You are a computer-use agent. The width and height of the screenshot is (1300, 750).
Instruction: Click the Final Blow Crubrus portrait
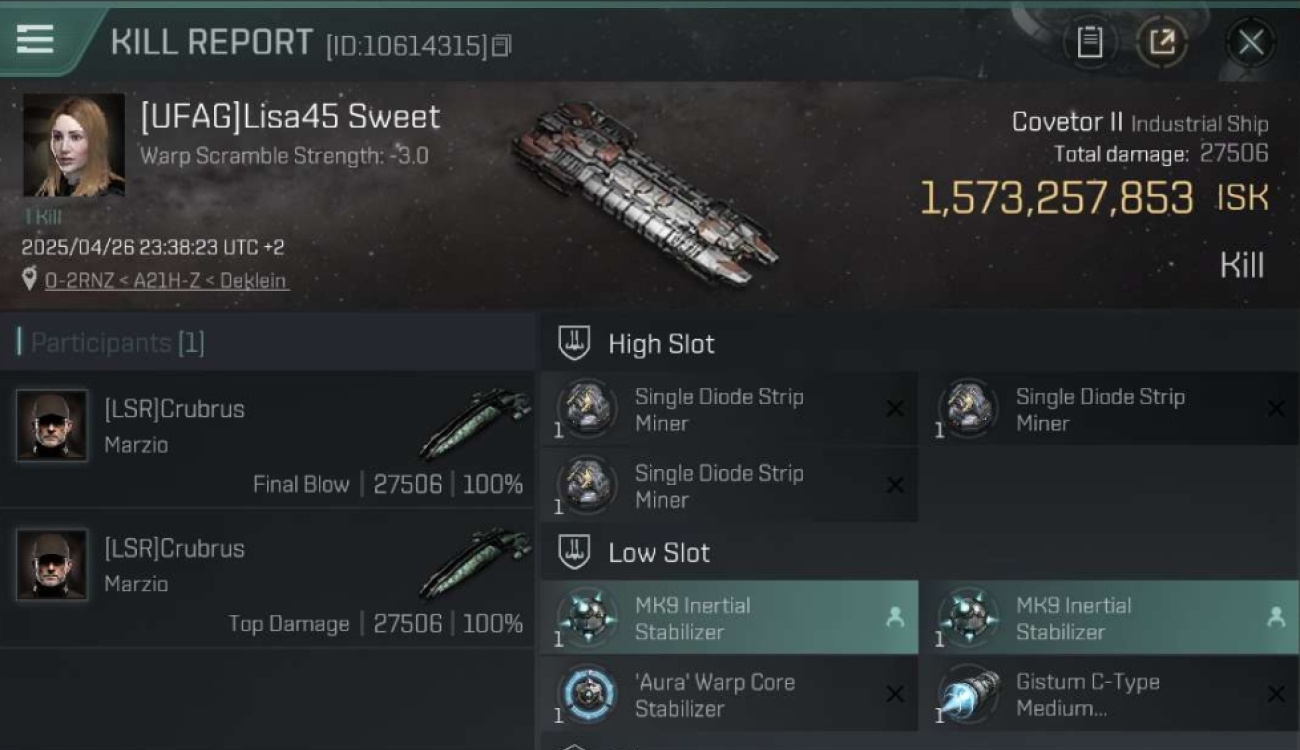click(51, 425)
